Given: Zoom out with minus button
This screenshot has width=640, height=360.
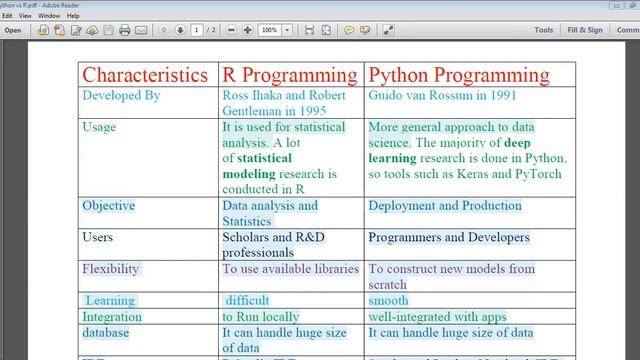Looking at the screenshot, I should (x=231, y=30).
